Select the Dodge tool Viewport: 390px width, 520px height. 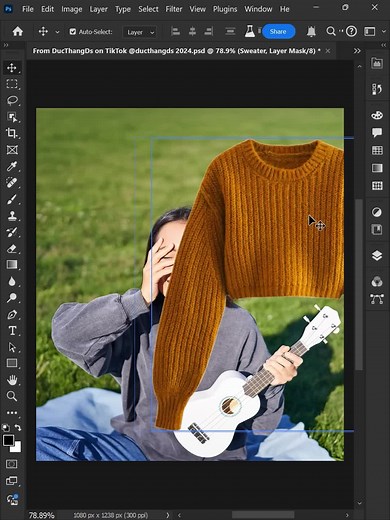click(12, 298)
